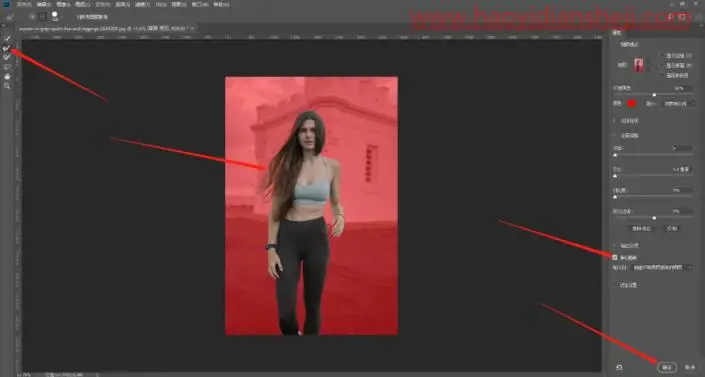Switch to the 属性 (Properties) panel tab

pos(617,32)
